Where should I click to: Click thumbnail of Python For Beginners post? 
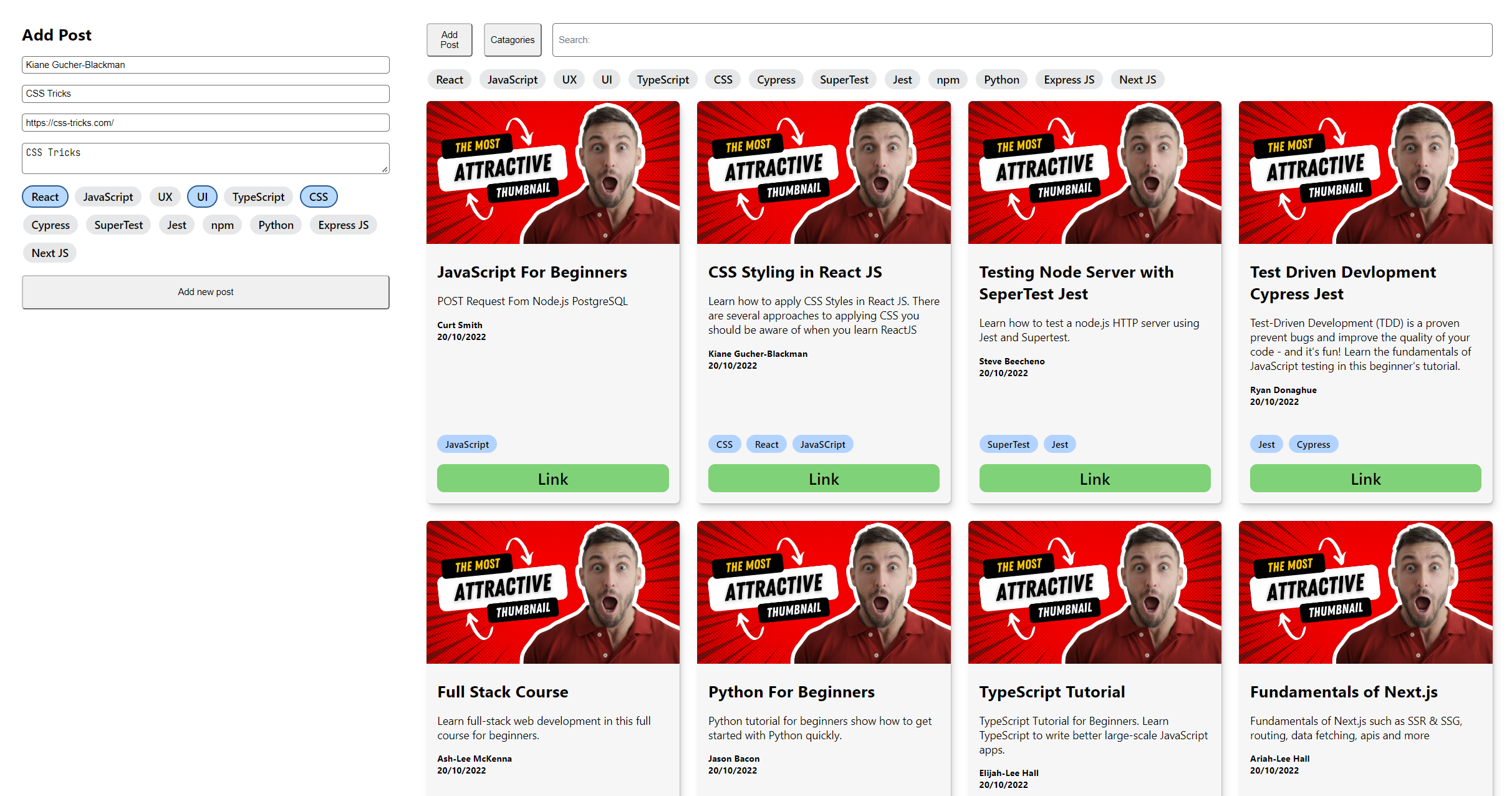pyautogui.click(x=824, y=592)
